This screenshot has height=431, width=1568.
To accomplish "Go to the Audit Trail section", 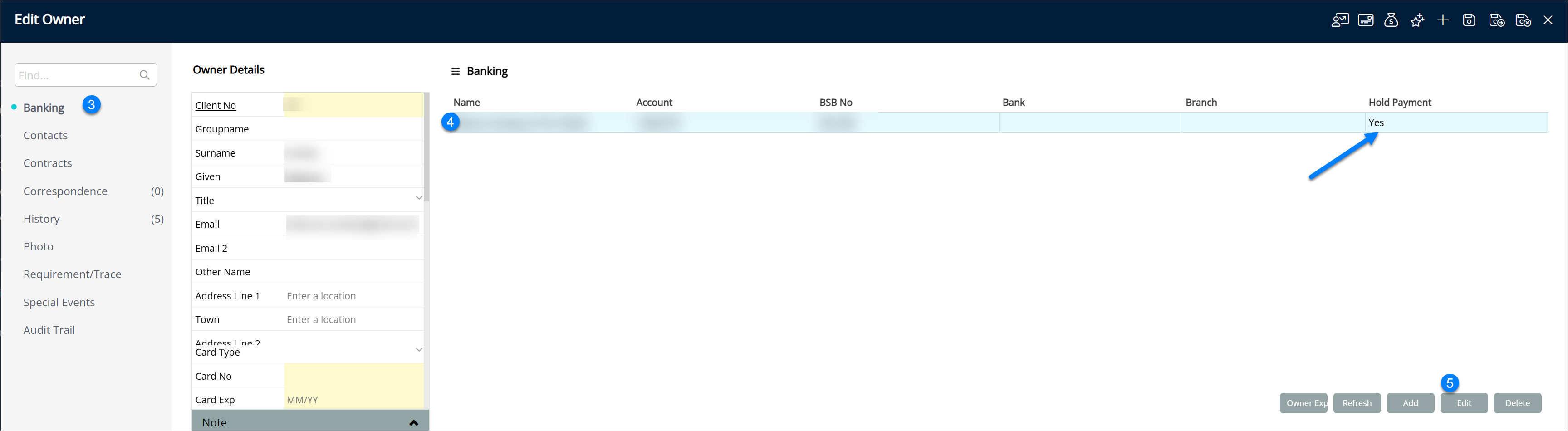I will 49,330.
